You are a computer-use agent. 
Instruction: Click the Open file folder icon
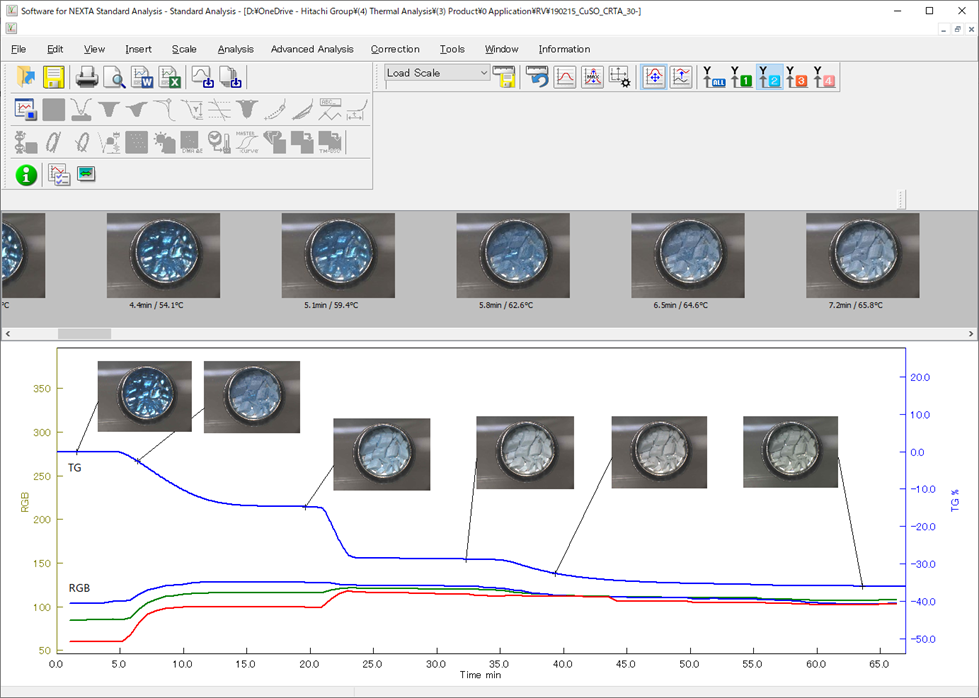[26, 77]
